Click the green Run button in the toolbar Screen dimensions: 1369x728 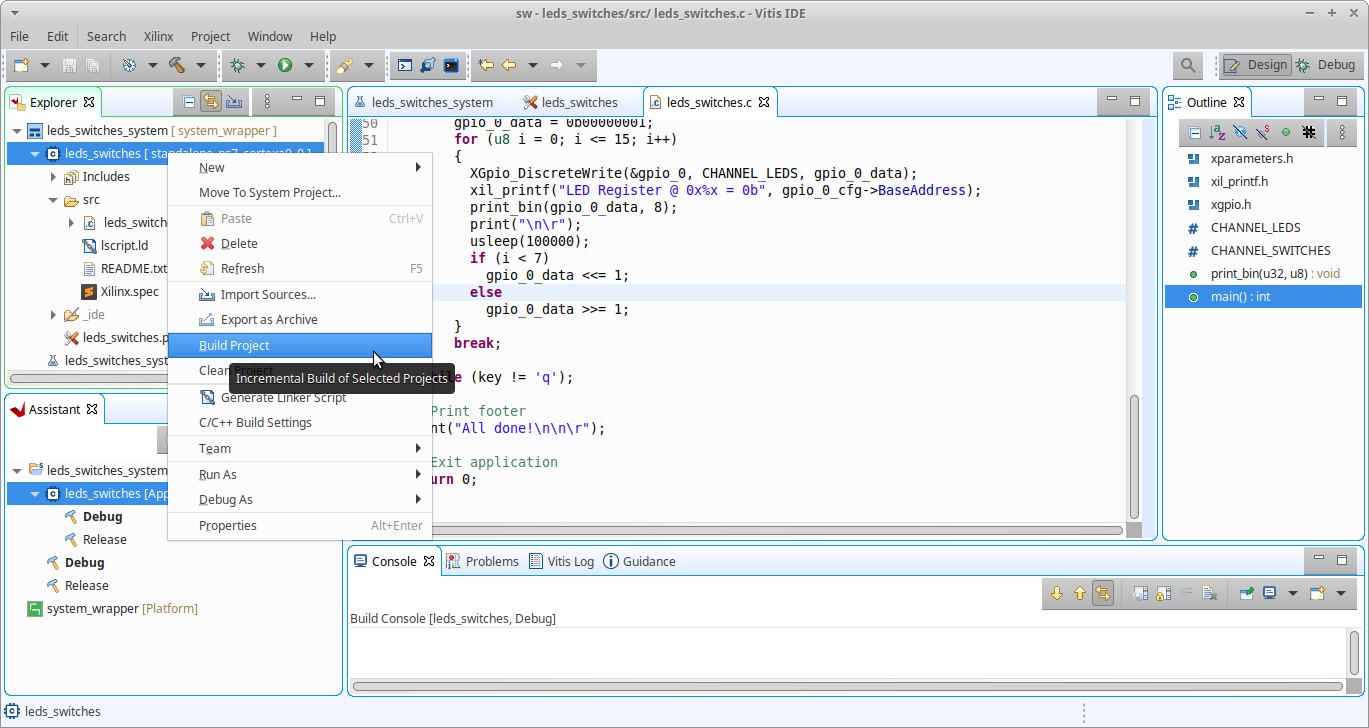pyautogui.click(x=285, y=65)
